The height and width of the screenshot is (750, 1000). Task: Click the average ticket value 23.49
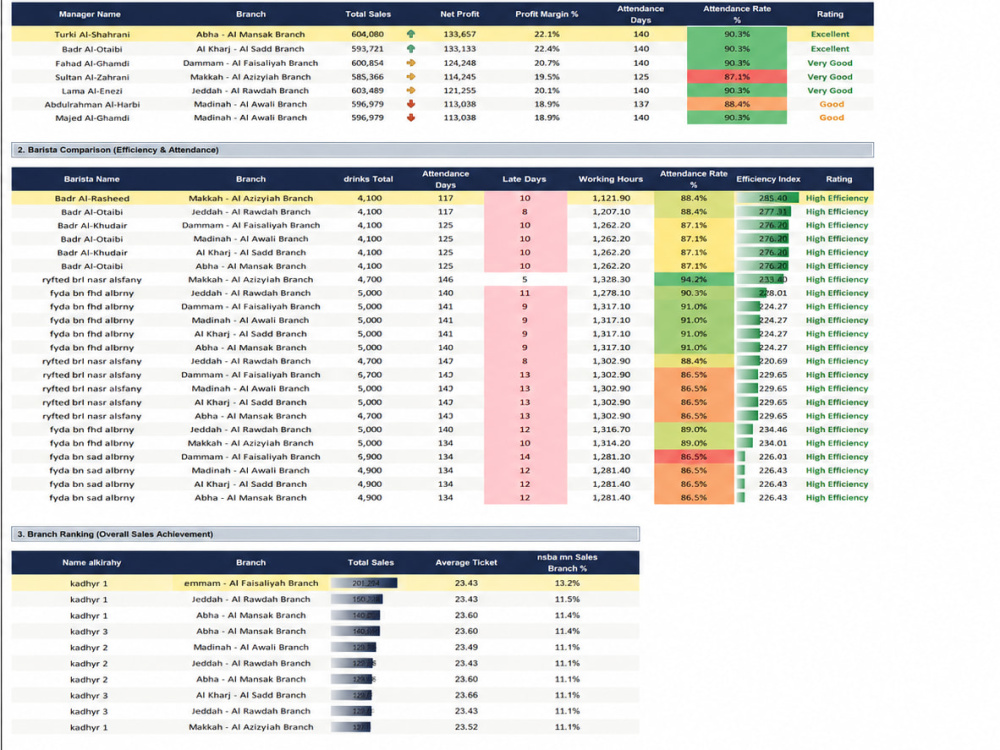[466, 647]
